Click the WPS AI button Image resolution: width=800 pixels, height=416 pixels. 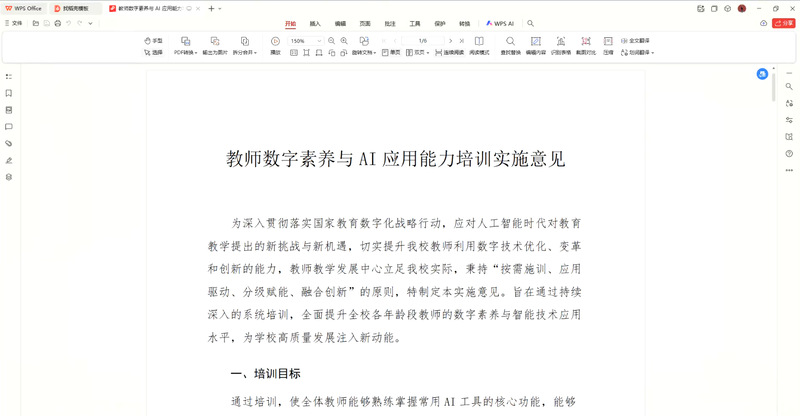tap(500, 22)
